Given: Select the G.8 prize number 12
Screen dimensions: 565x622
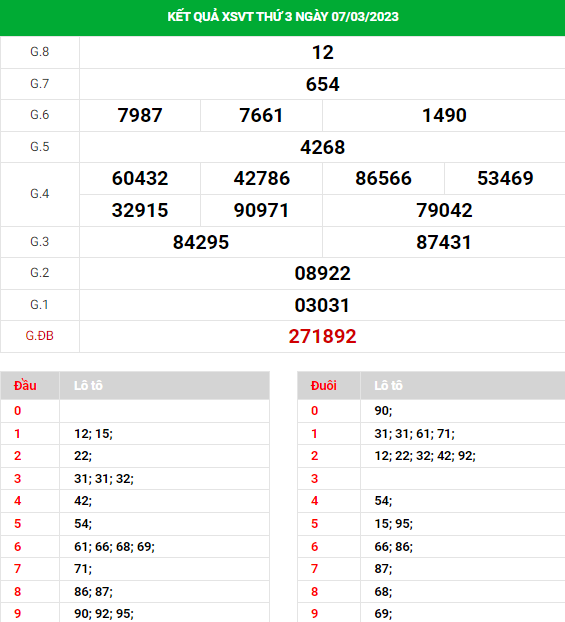Looking at the screenshot, I should click(323, 52).
